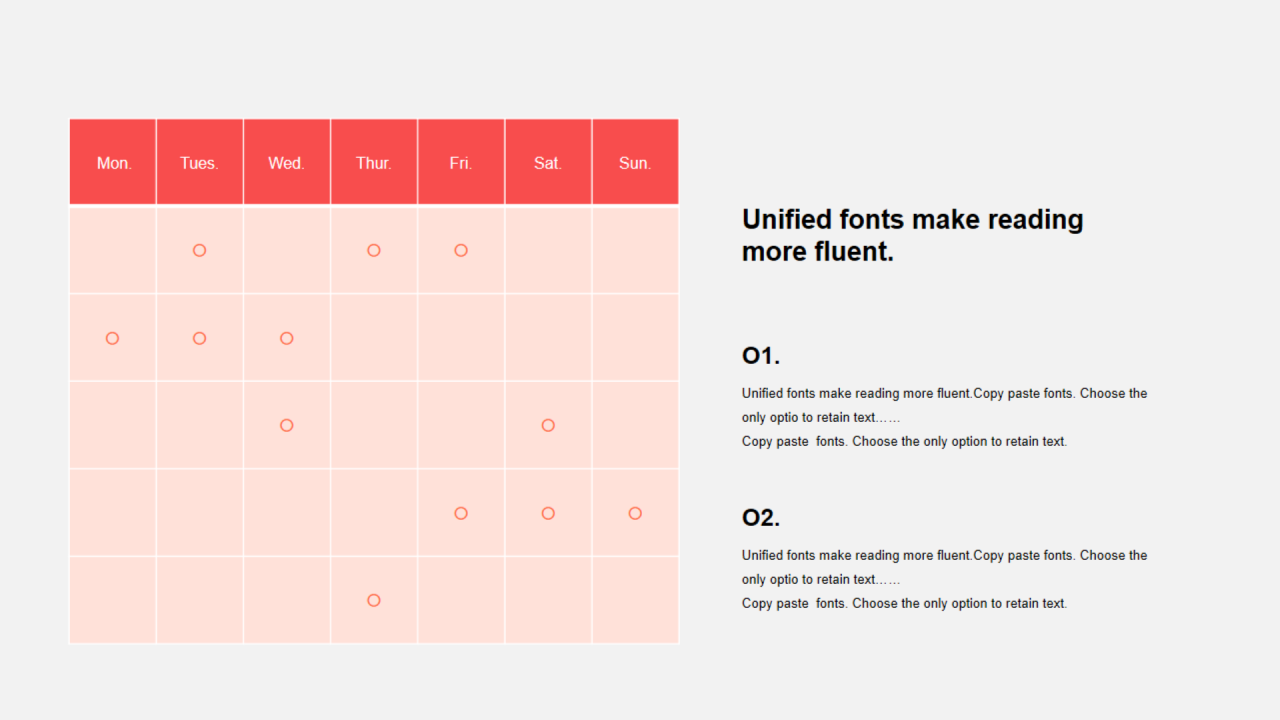Select the circle in Wednesday's third row
The width and height of the screenshot is (1280, 720).
287,425
